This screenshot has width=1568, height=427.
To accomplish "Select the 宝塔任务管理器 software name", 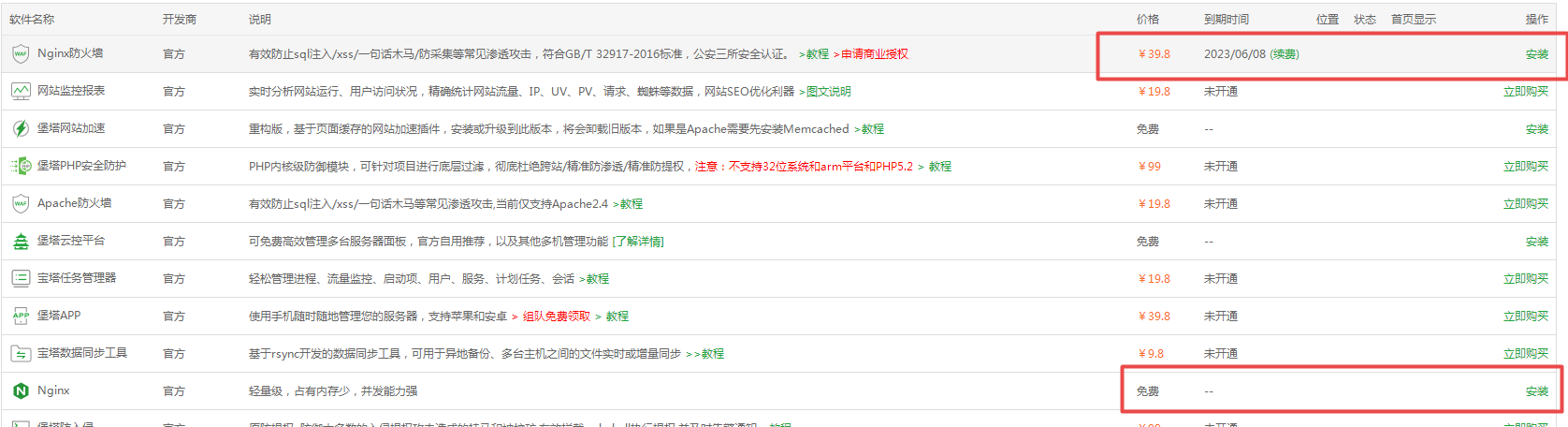I will coord(77,278).
